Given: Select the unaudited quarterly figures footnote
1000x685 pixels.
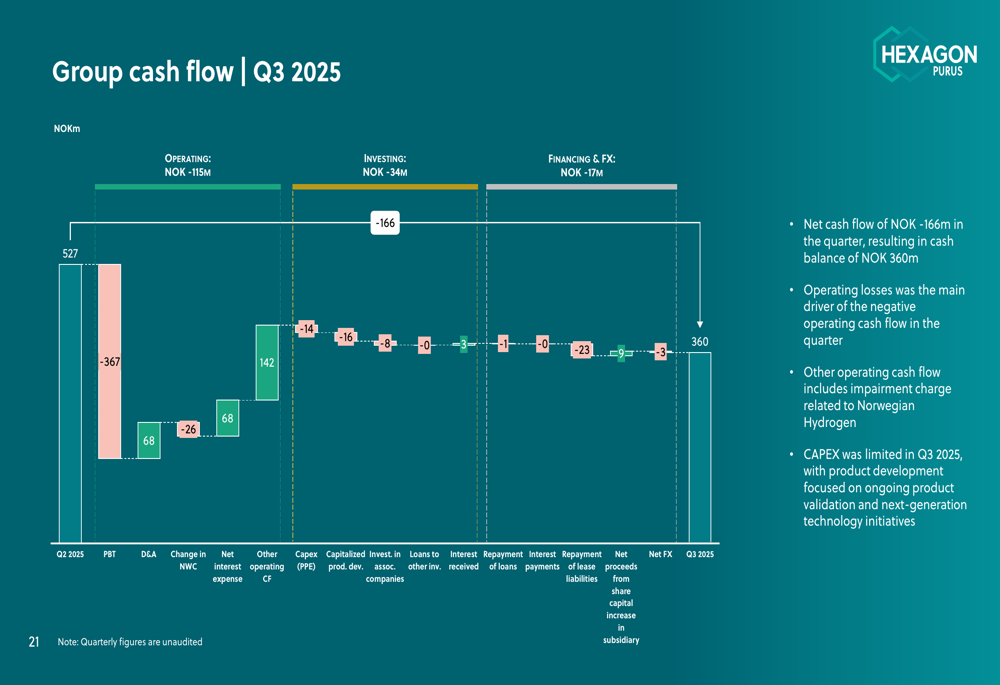Looking at the screenshot, I should pos(130,642).
